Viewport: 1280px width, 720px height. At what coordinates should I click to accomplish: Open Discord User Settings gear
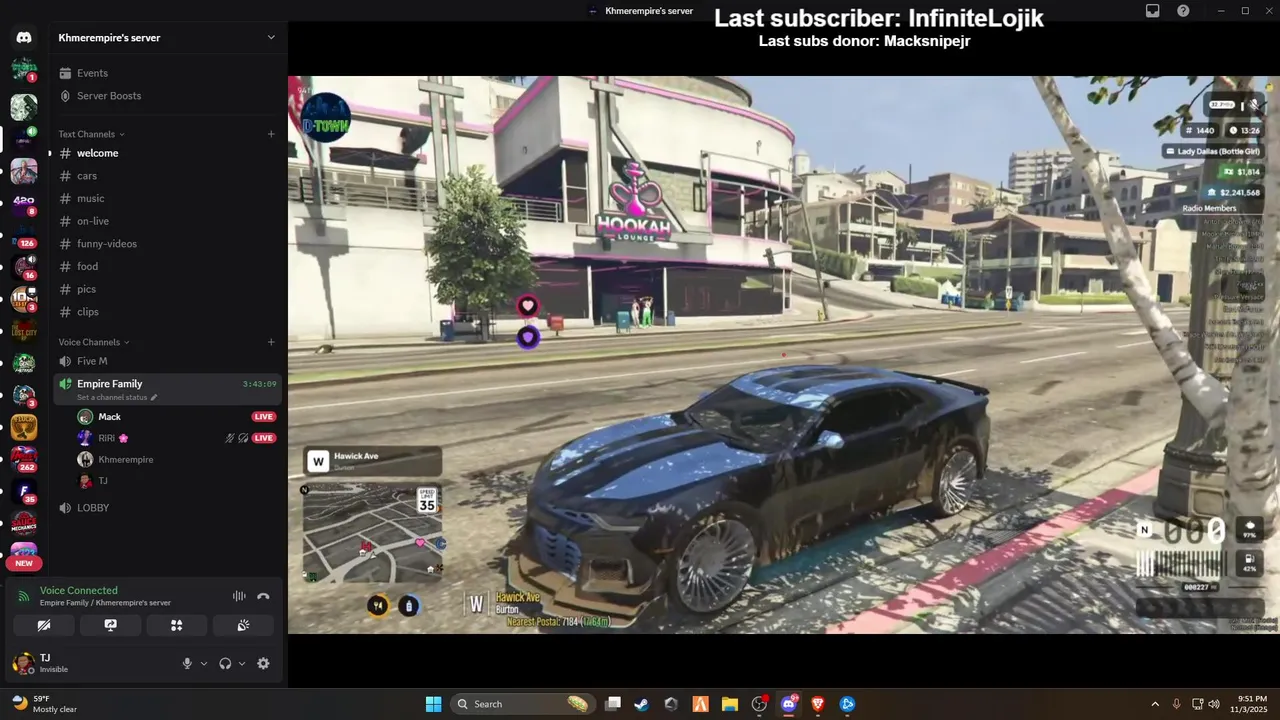263,663
